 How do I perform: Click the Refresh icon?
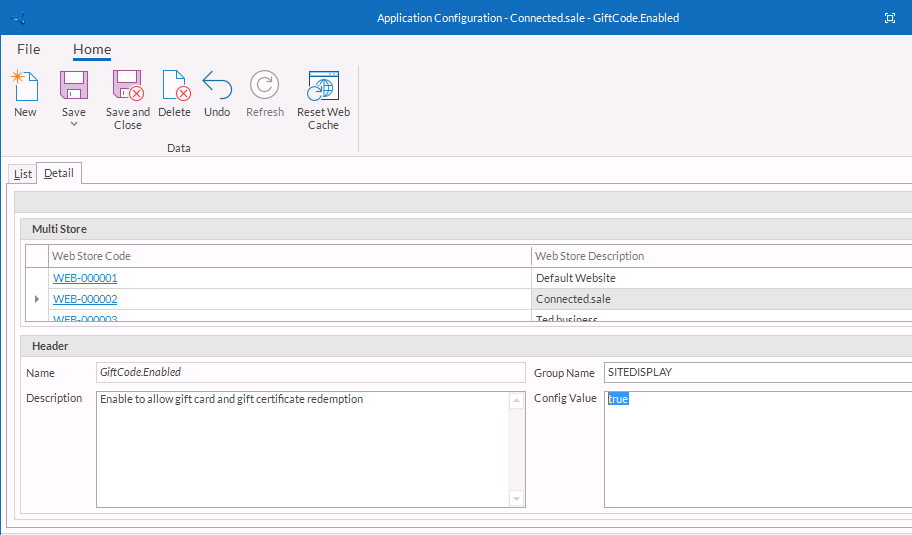[265, 85]
